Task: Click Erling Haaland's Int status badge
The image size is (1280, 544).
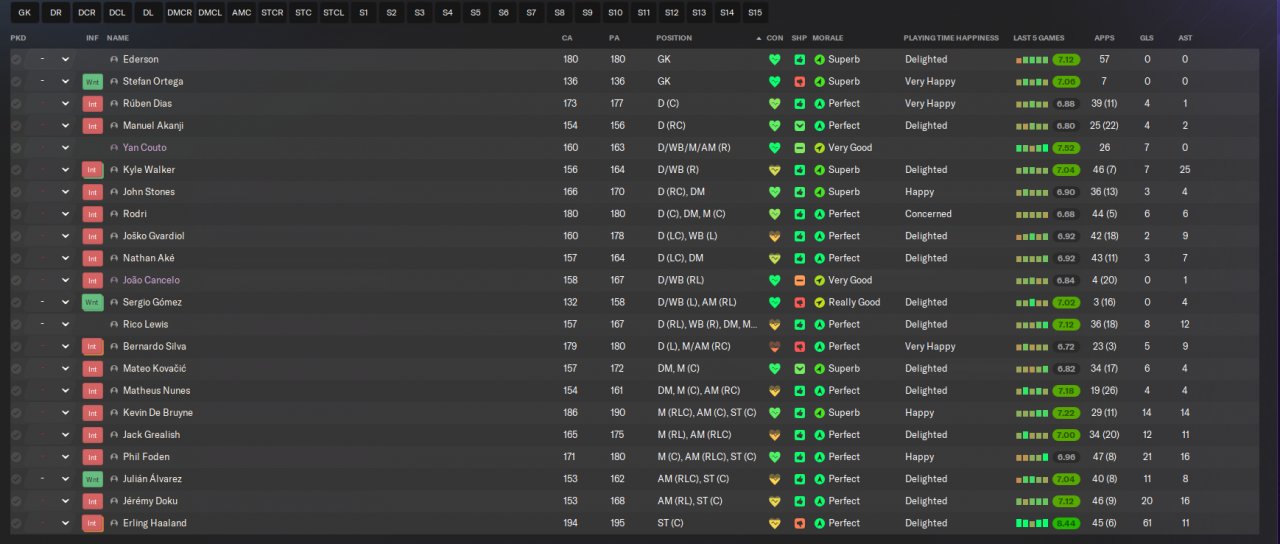Action: (x=93, y=523)
